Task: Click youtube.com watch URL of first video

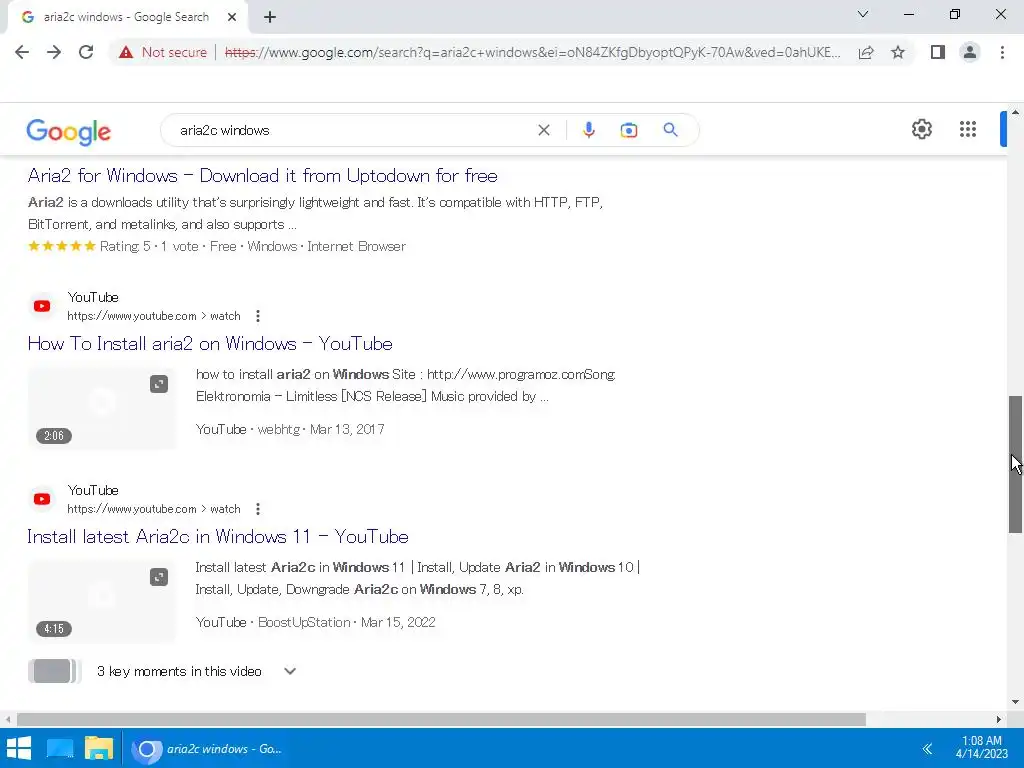Action: (154, 316)
